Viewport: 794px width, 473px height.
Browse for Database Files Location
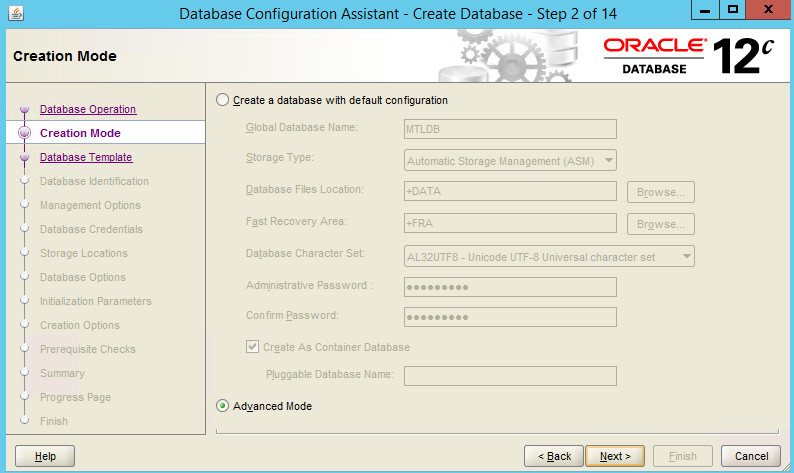tap(661, 192)
